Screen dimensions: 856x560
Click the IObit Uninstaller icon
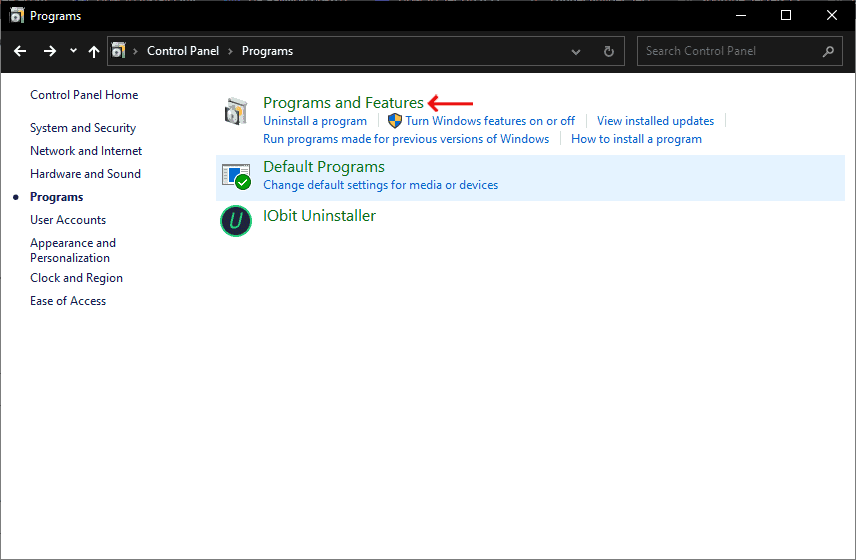point(236,221)
